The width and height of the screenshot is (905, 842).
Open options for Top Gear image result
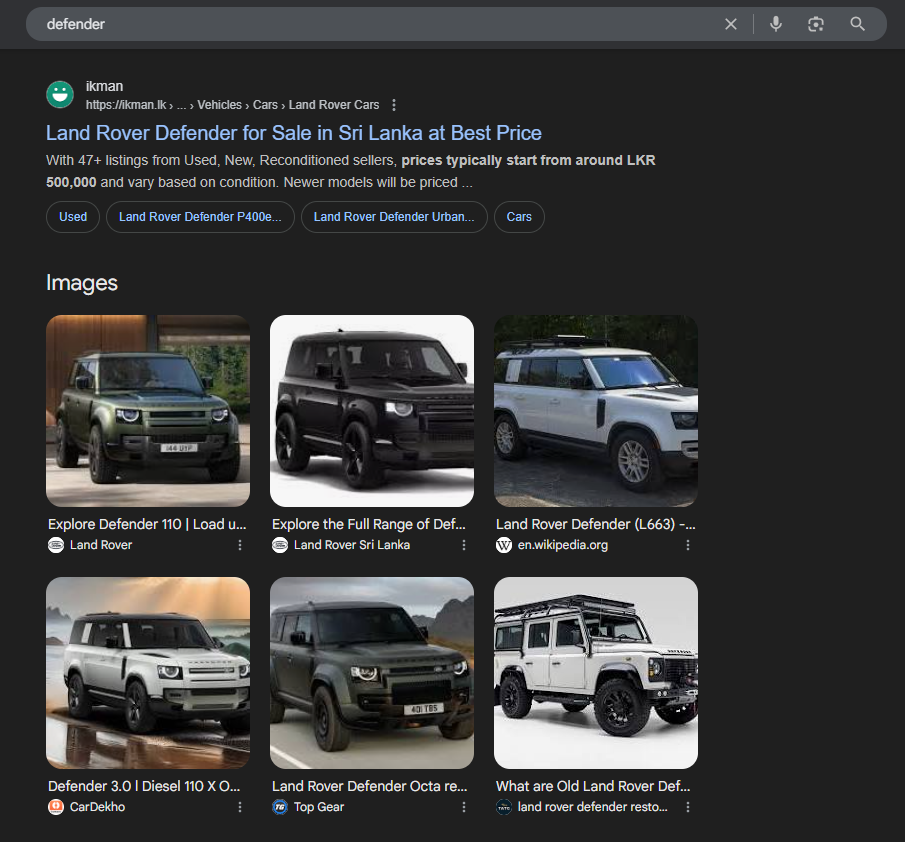point(463,807)
